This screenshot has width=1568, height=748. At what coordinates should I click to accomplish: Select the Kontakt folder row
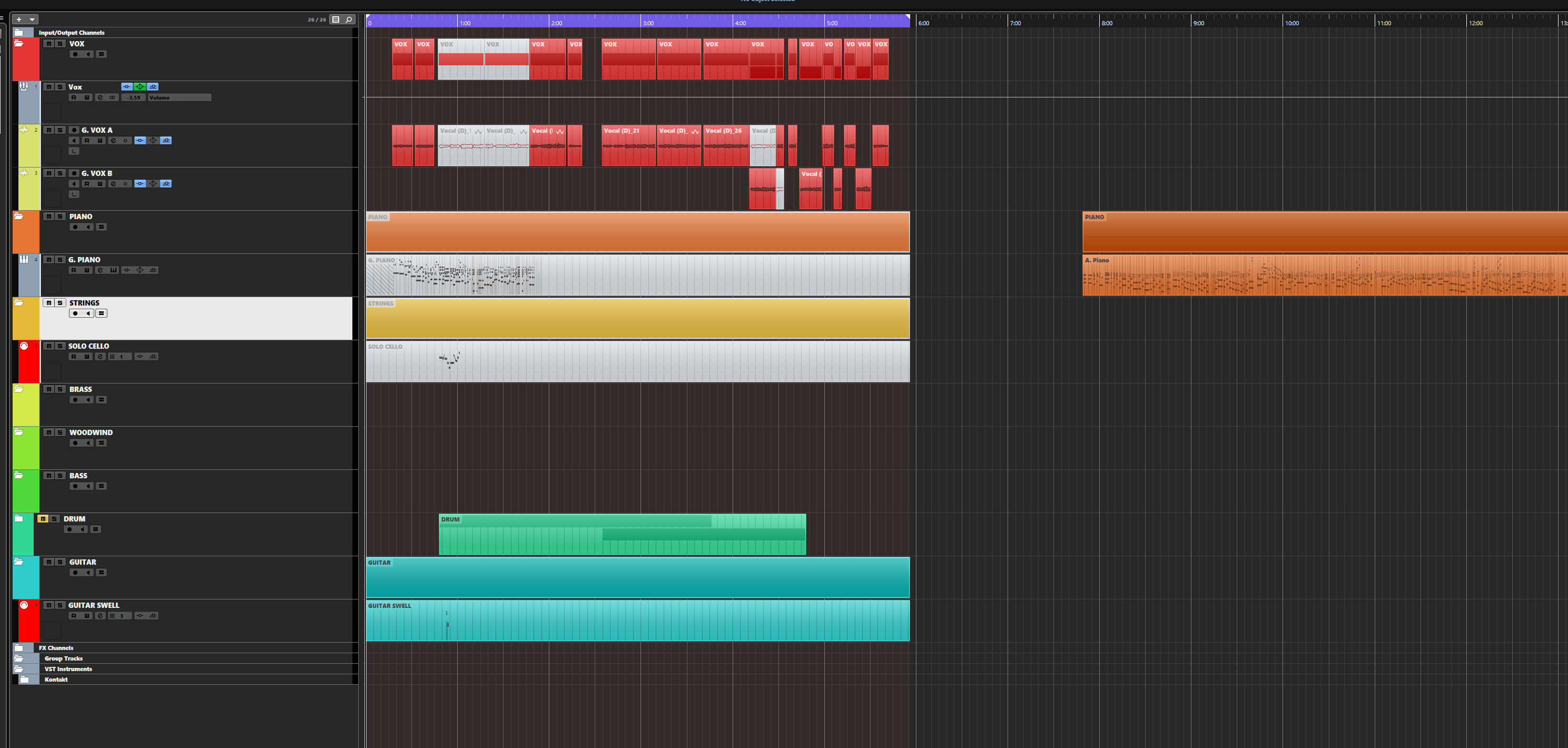click(185, 680)
